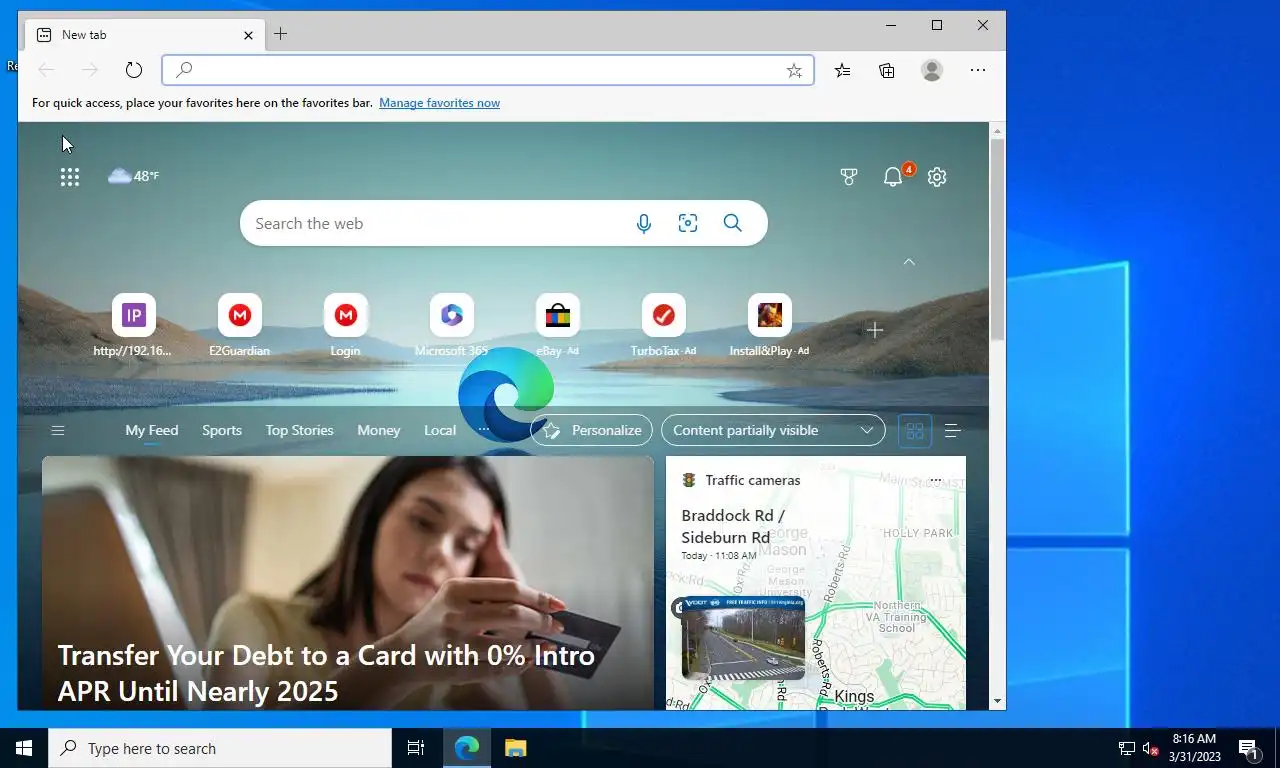This screenshot has width=1280, height=768.
Task: Open the Windows Start menu
Action: 24,748
